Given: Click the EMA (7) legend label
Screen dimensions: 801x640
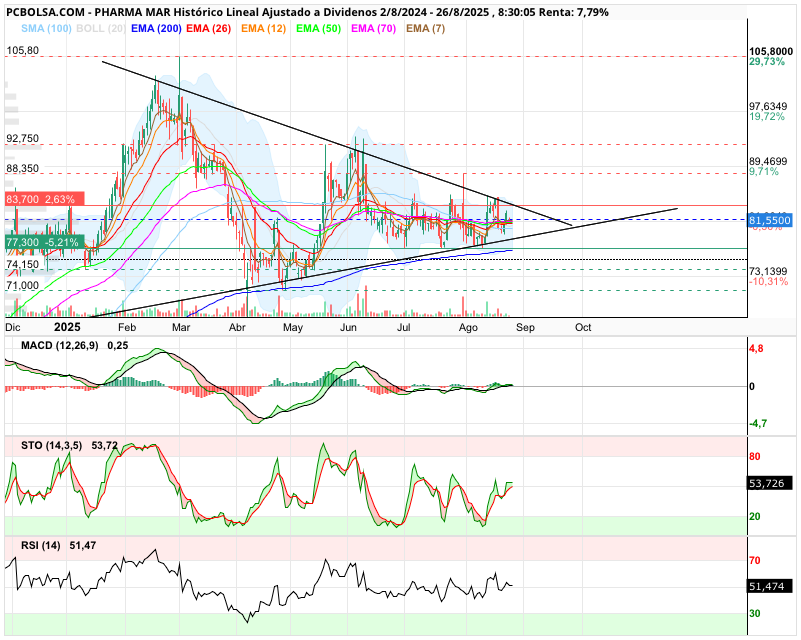Looking at the screenshot, I should 426,29.
